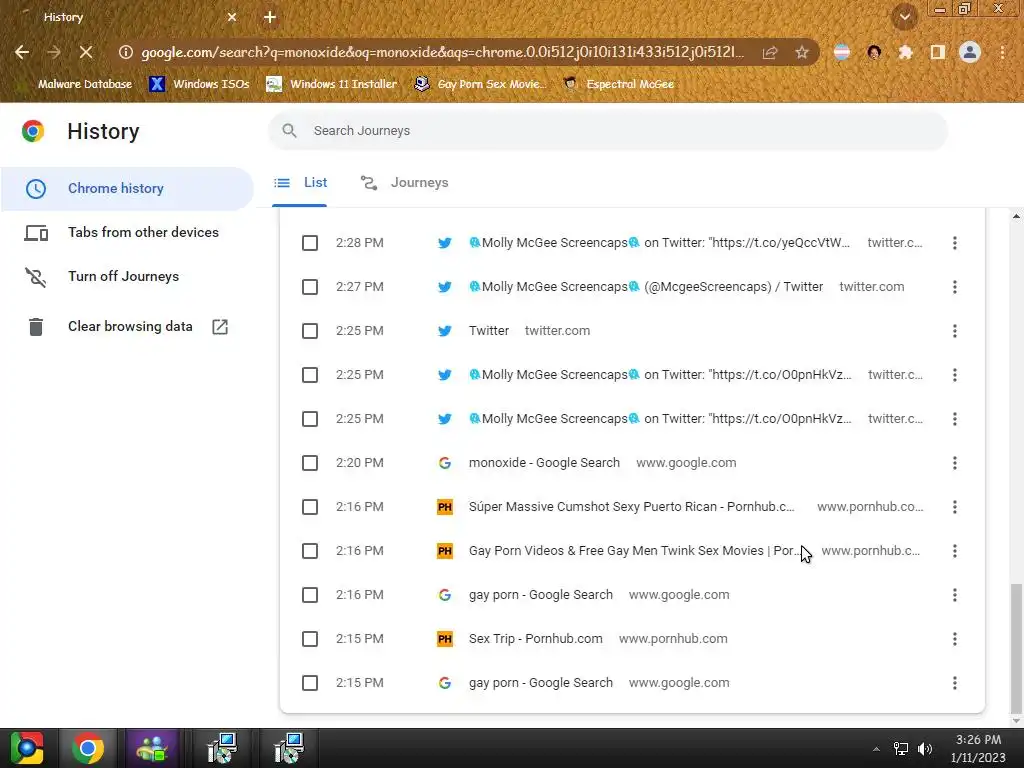Toggle the side panel icon in the toolbar
Viewport: 1024px width, 768px height.
(x=937, y=52)
